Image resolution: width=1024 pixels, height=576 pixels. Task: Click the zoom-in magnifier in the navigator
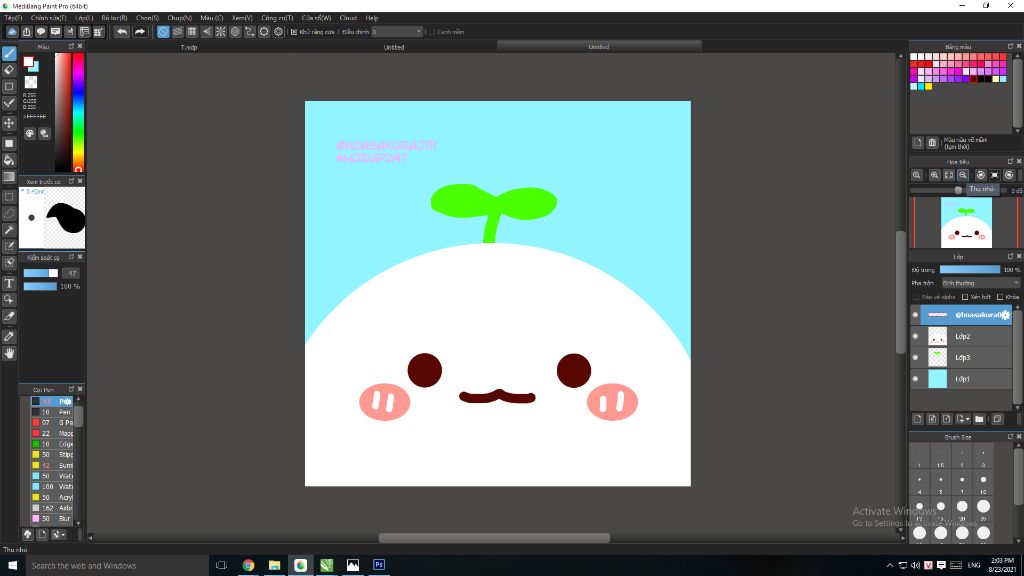[935, 175]
